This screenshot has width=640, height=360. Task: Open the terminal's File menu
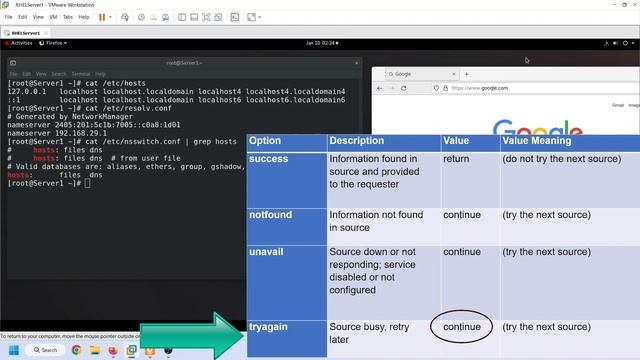[13, 74]
